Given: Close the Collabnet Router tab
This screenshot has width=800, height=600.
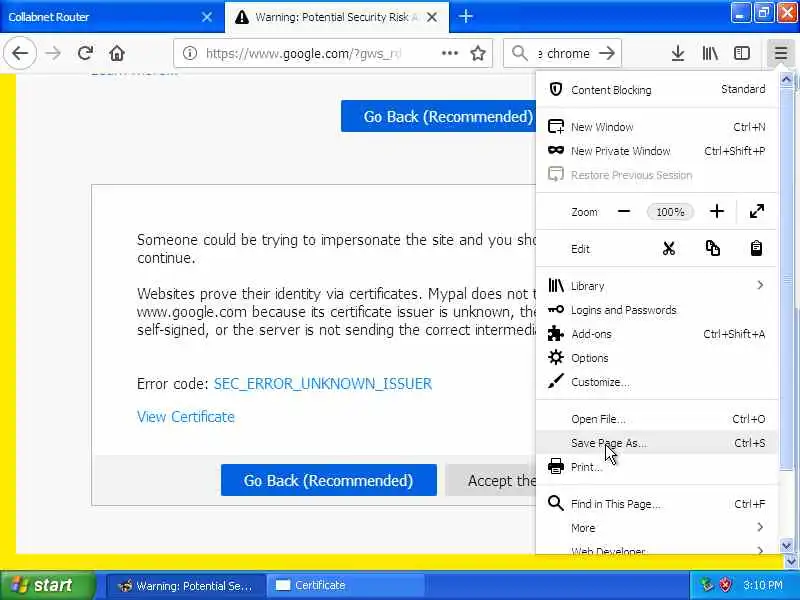Looking at the screenshot, I should (x=207, y=17).
